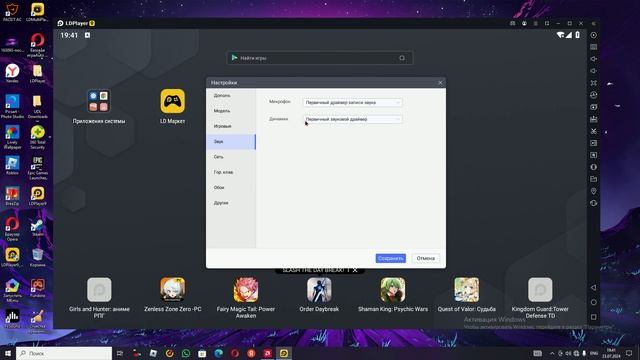The height and width of the screenshot is (360, 640).
Task: Open LDPlayer9 desktop shortcut
Action: pyautogui.click(x=37, y=196)
